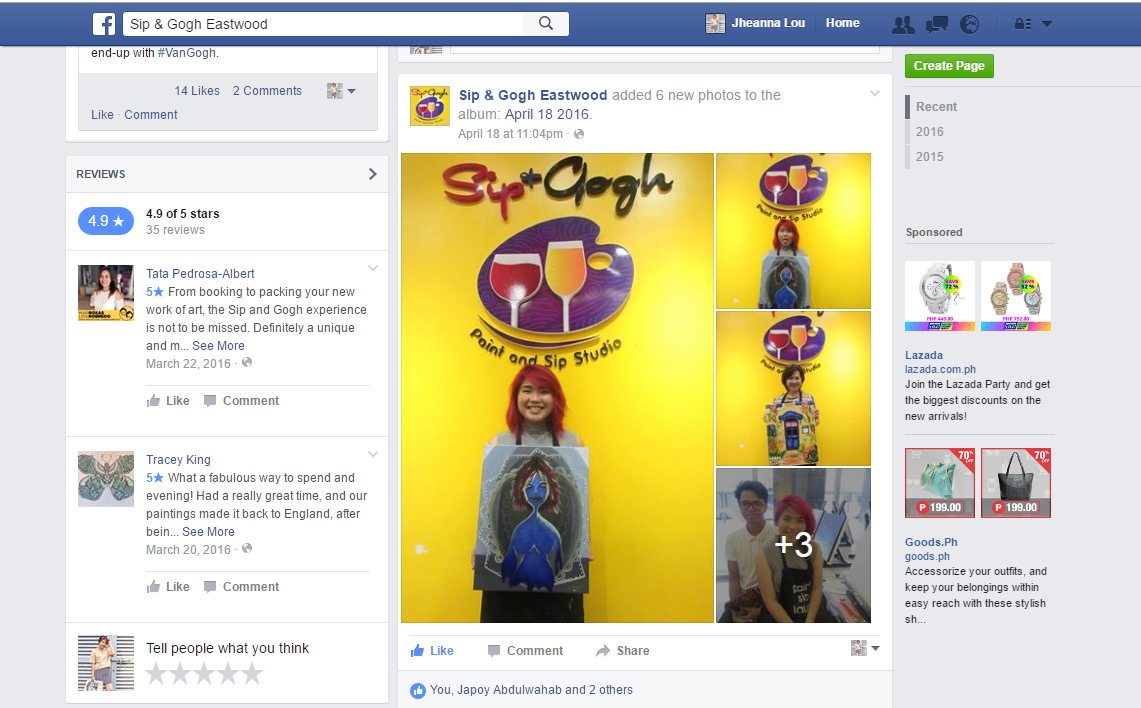Open the album post options chevron
The width and height of the screenshot is (1141, 708).
click(875, 94)
